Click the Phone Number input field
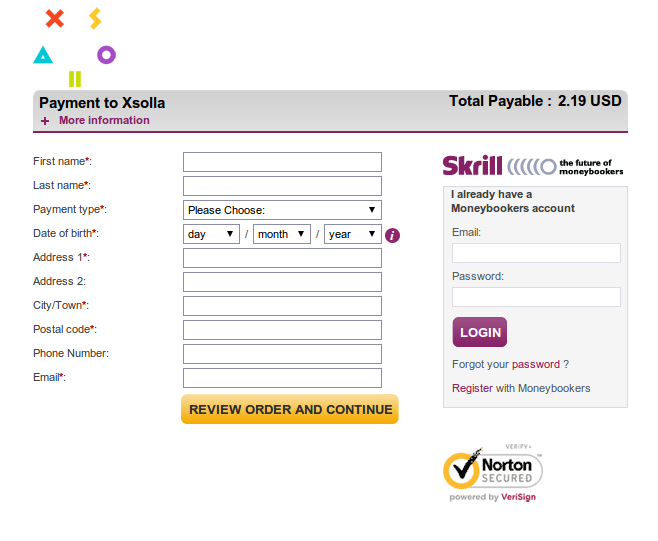Image resolution: width=658 pixels, height=541 pixels. click(x=282, y=354)
